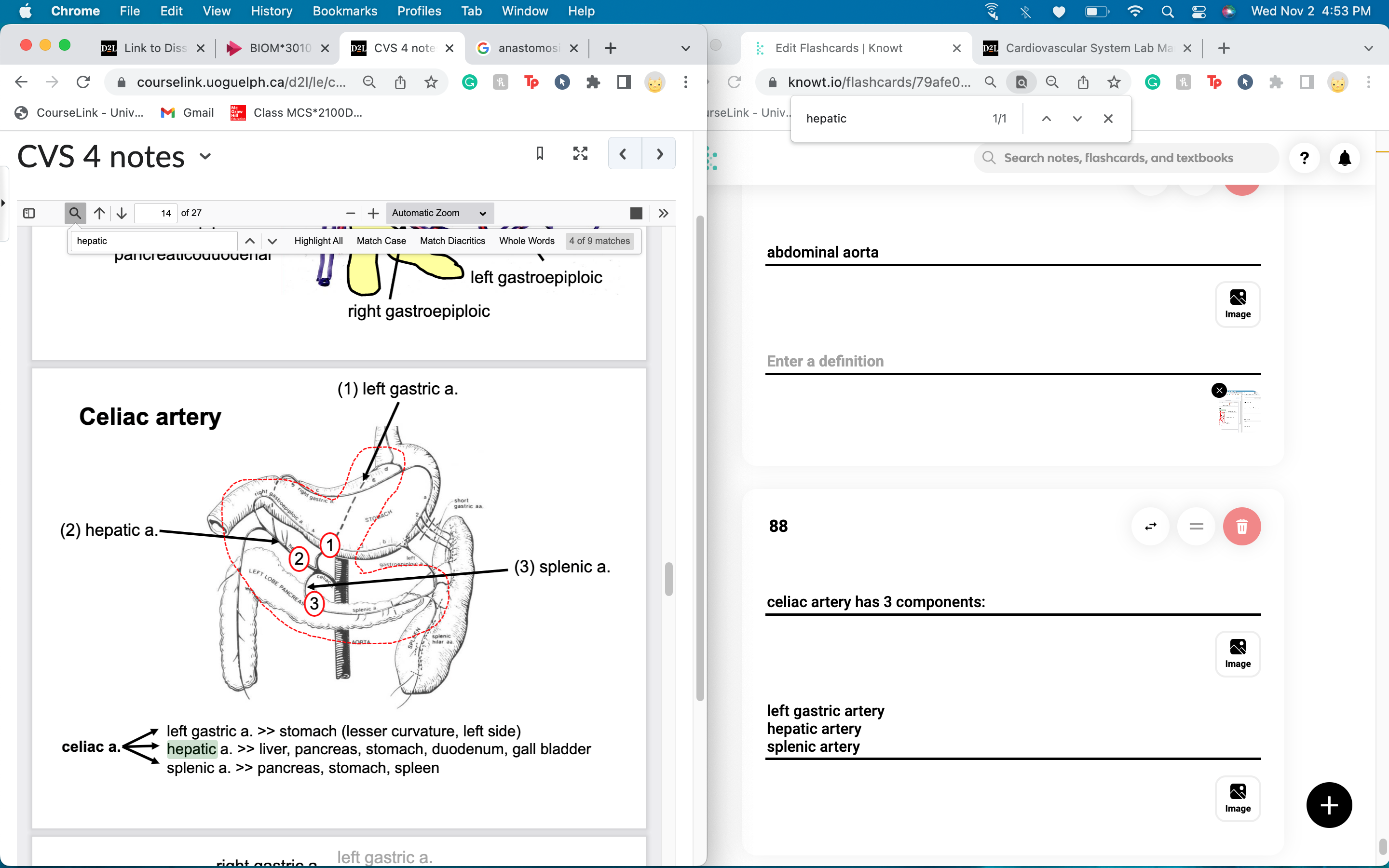Click the Enter a definition field
The height and width of the screenshot is (868, 1389).
[1012, 361]
